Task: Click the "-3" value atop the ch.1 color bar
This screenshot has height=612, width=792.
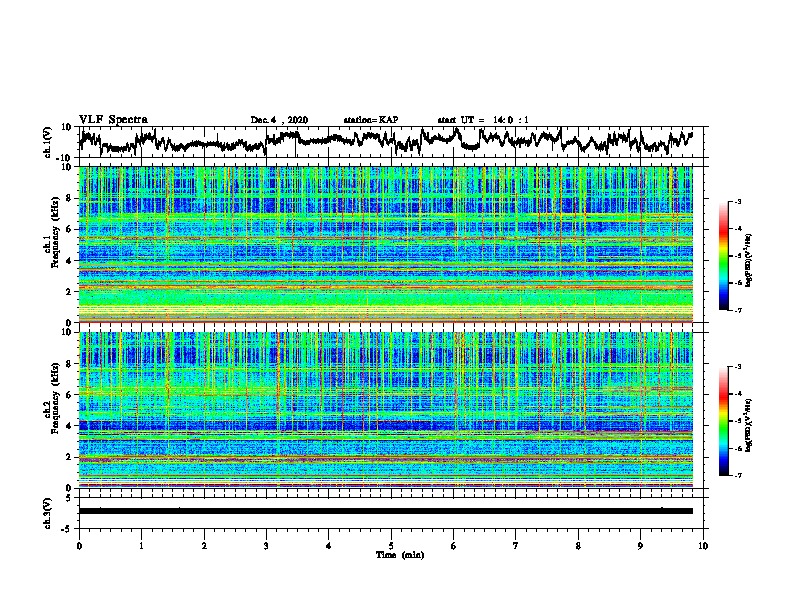Action: [x=737, y=201]
